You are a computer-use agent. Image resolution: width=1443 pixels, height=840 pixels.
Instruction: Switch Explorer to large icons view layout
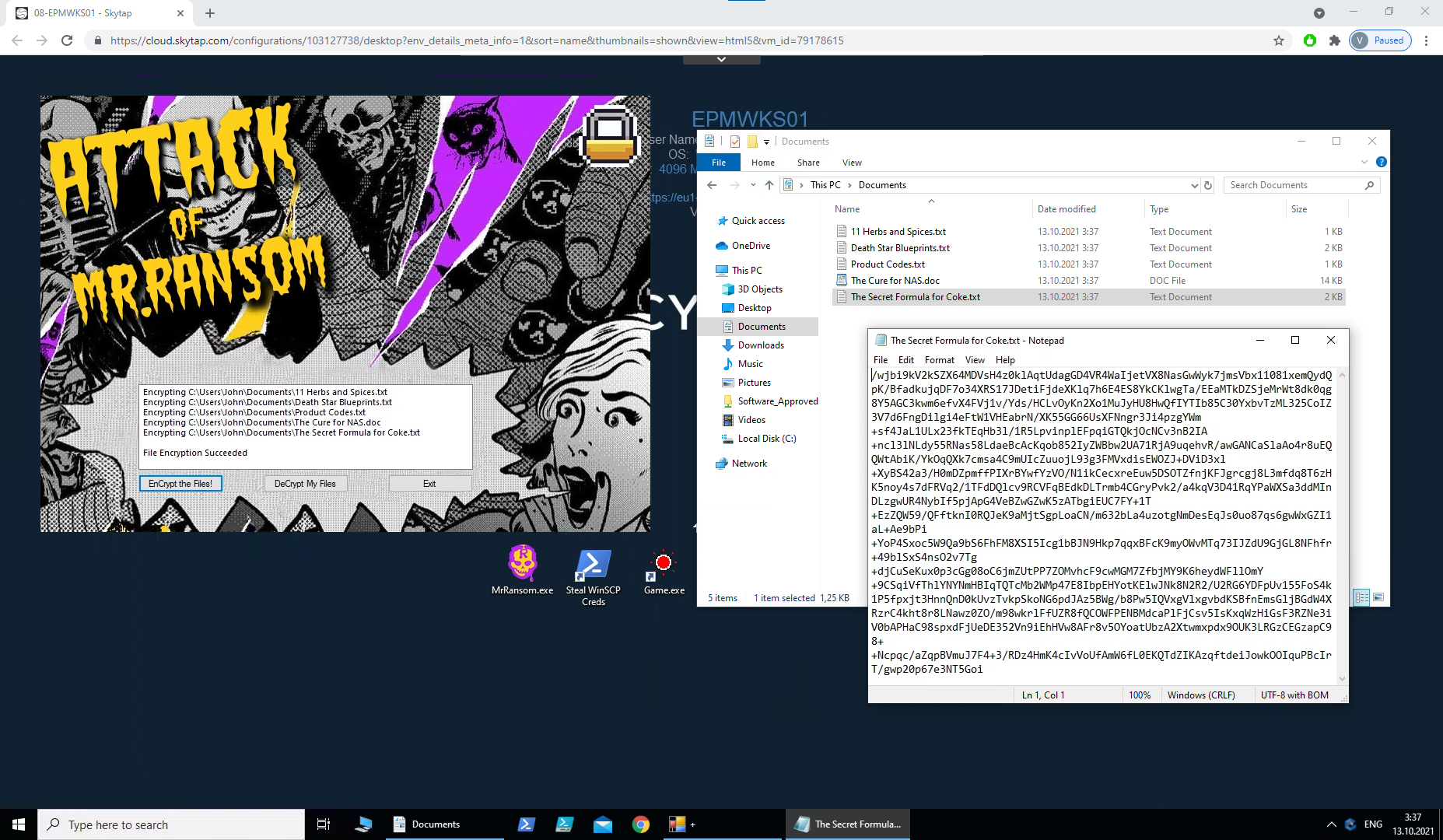tap(1378, 597)
